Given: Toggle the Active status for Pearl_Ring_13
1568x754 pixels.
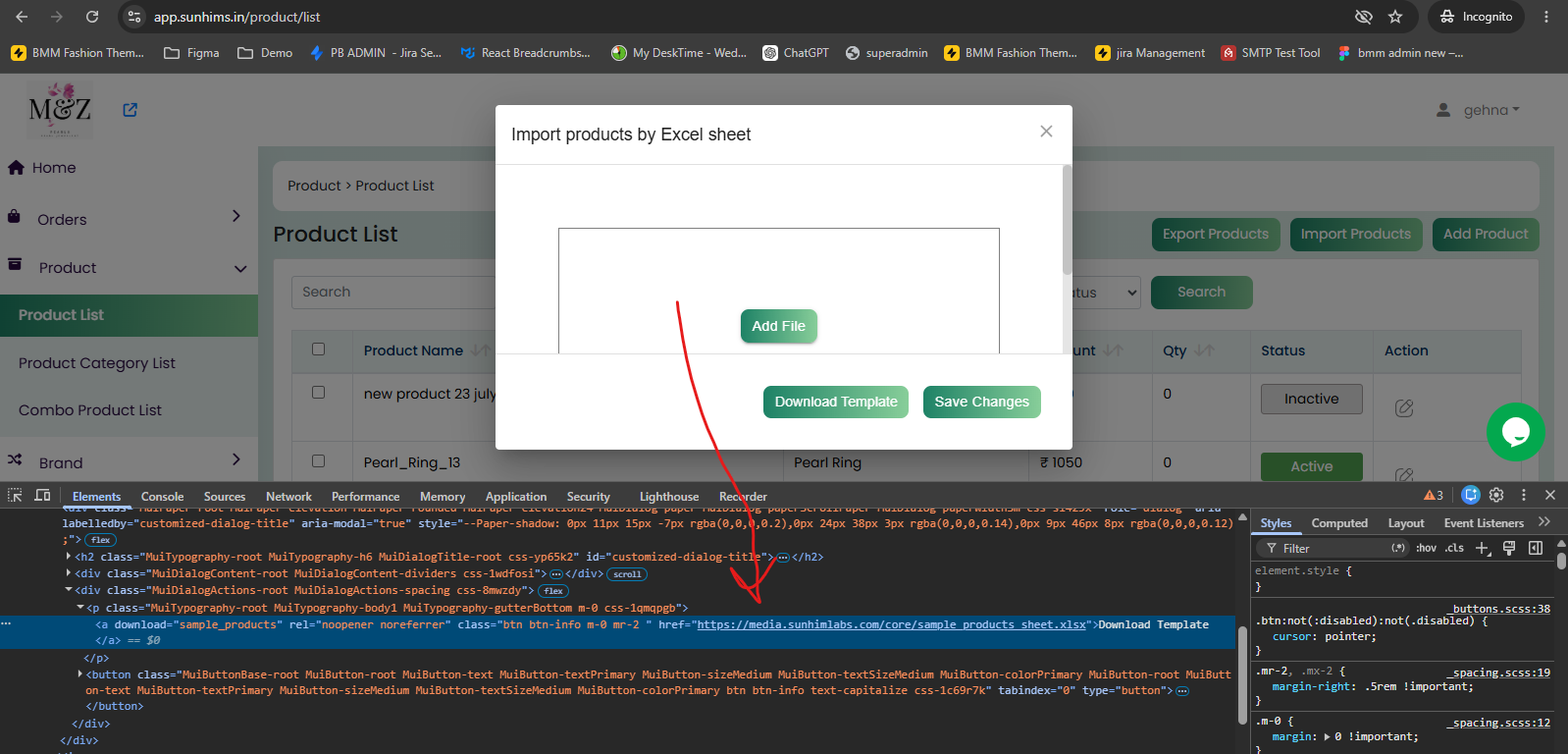Looking at the screenshot, I should coord(1312,466).
